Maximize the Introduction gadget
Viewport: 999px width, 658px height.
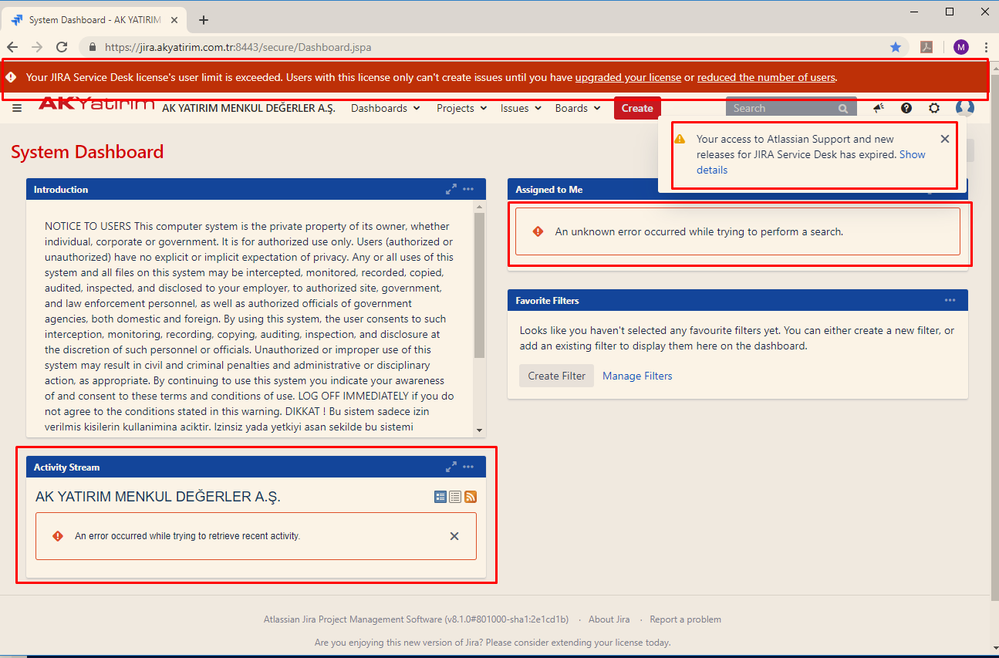(451, 189)
